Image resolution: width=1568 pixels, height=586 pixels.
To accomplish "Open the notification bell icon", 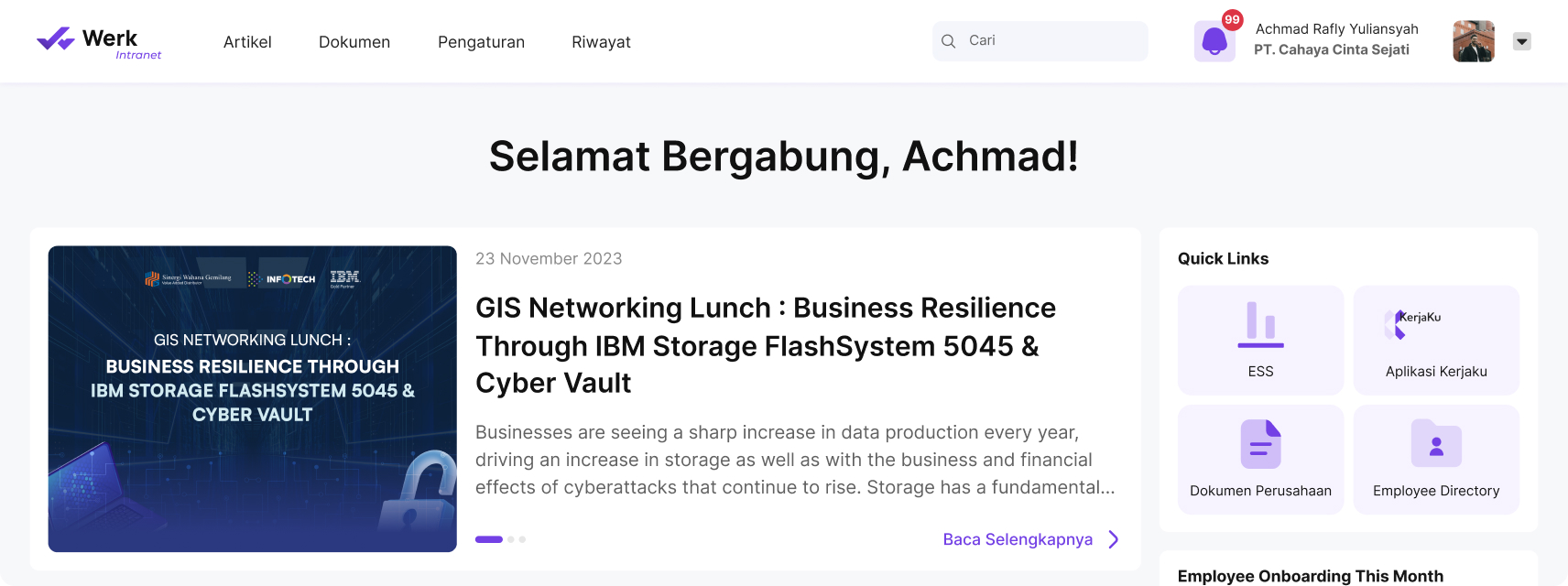I will [1214, 41].
